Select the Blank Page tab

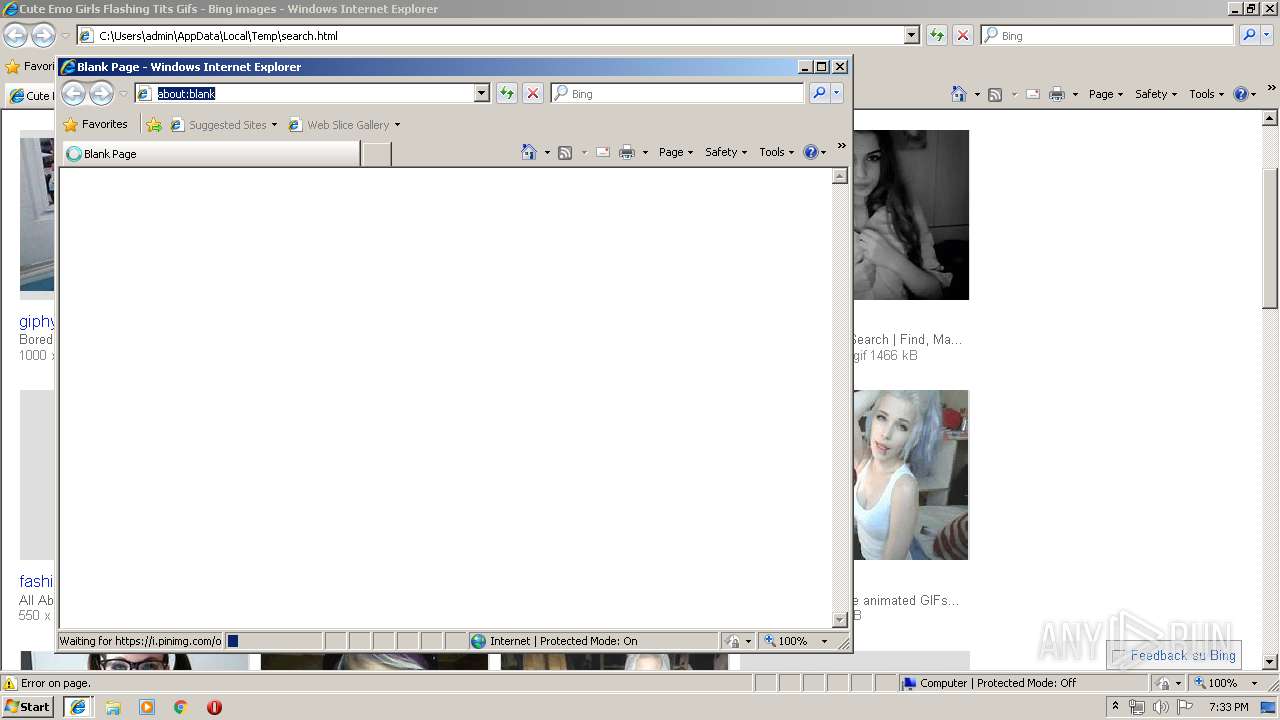[211, 154]
